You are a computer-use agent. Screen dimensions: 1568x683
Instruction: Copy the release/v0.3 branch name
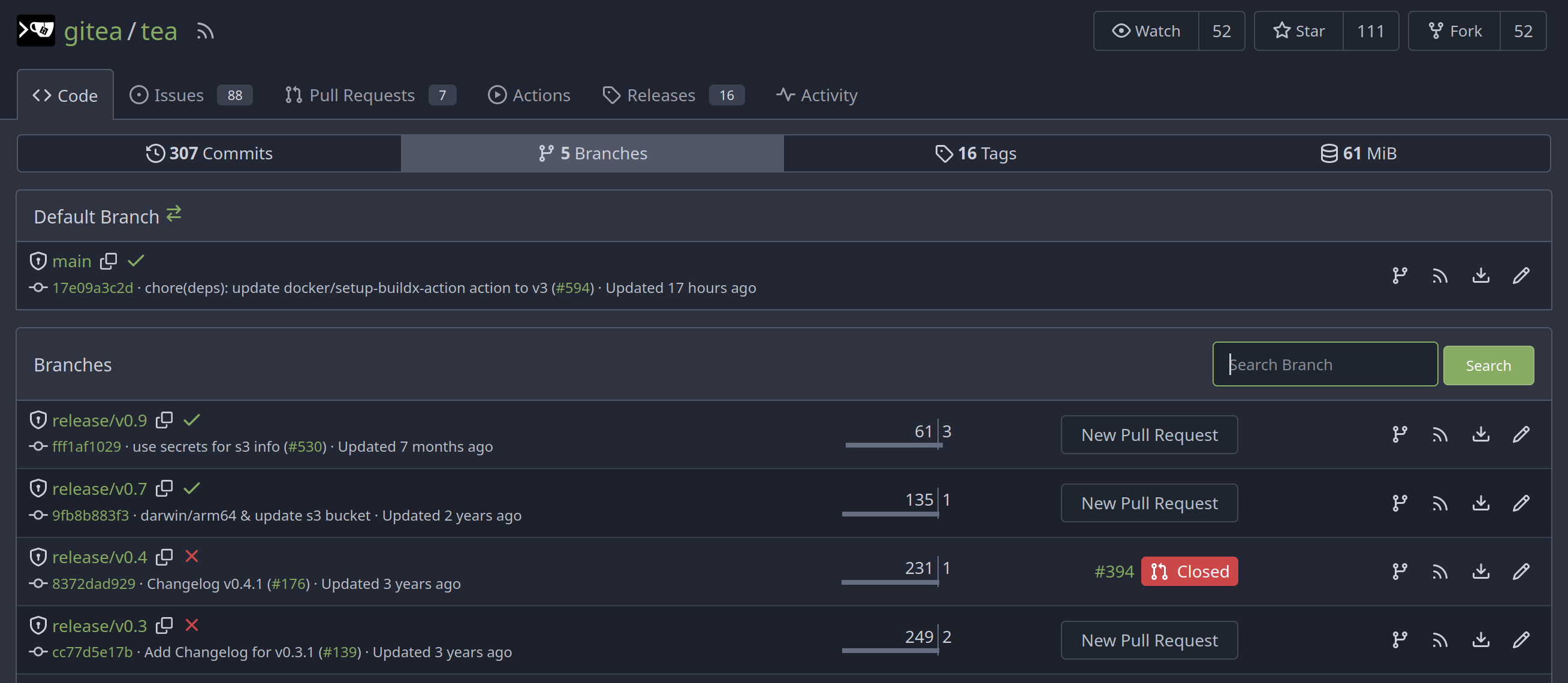tap(164, 625)
